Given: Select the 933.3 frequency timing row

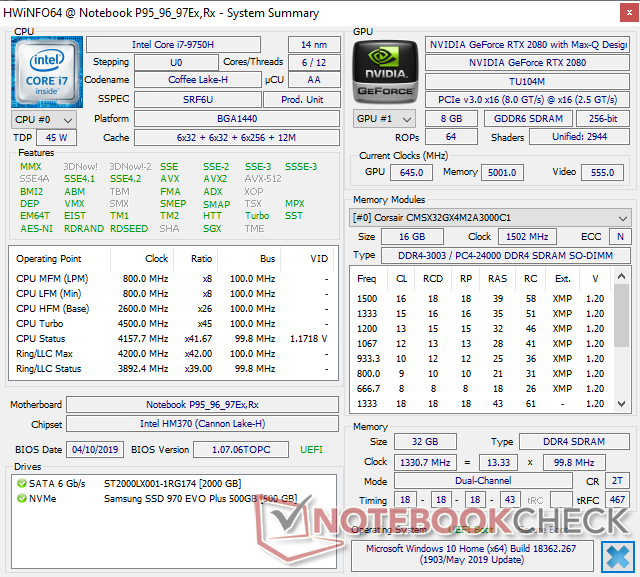Looking at the screenshot, I should (x=482, y=359).
